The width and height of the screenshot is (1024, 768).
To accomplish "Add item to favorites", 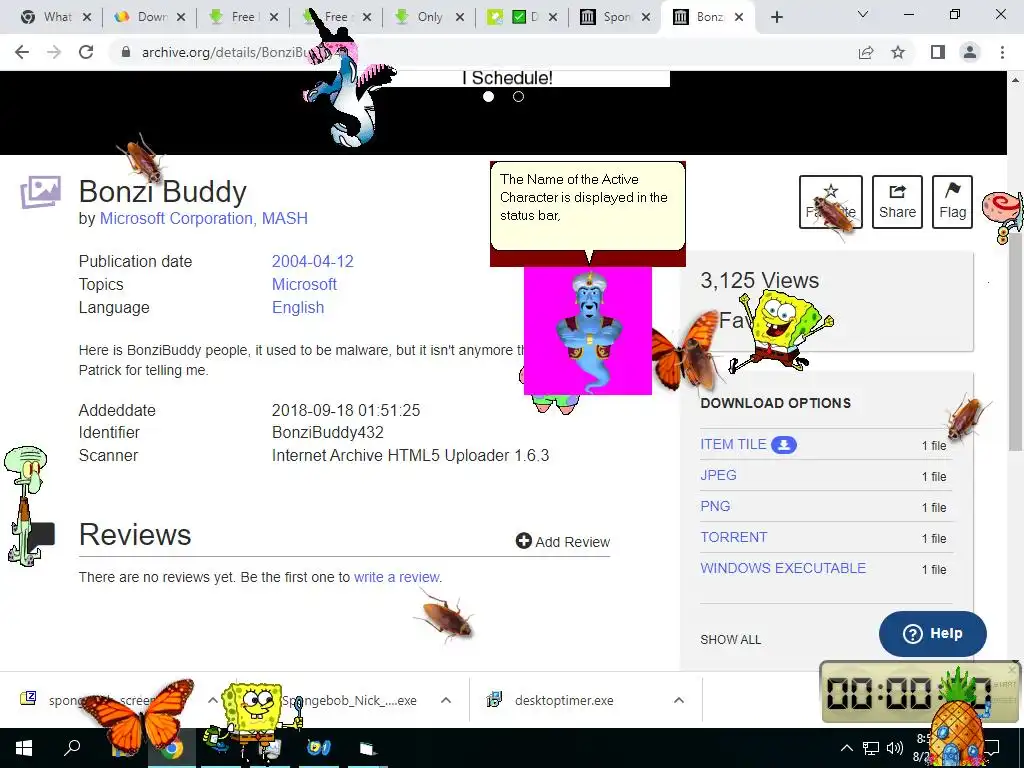I will [831, 202].
